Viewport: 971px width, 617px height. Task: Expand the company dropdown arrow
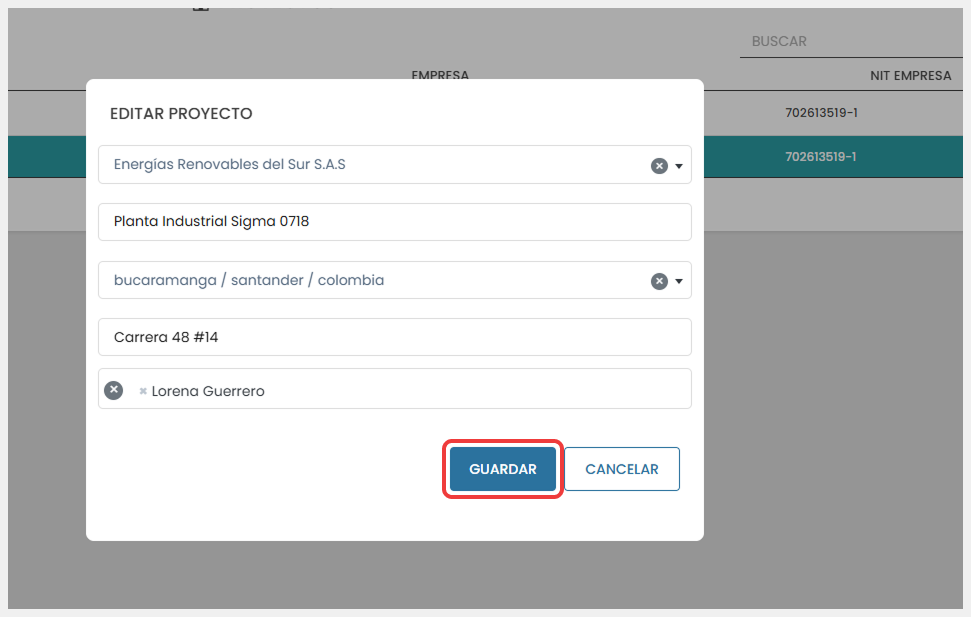(680, 166)
